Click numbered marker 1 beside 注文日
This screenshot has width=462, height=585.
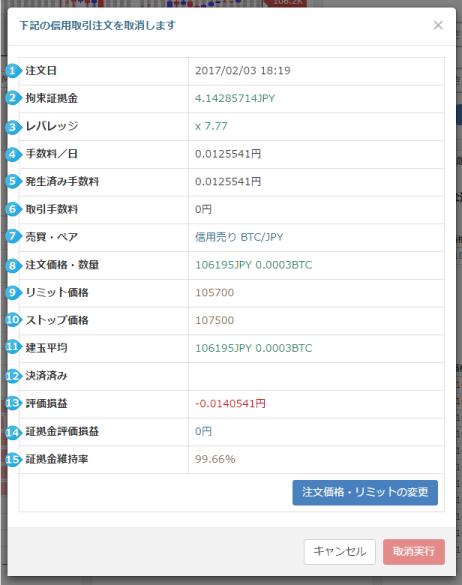pos(13,71)
